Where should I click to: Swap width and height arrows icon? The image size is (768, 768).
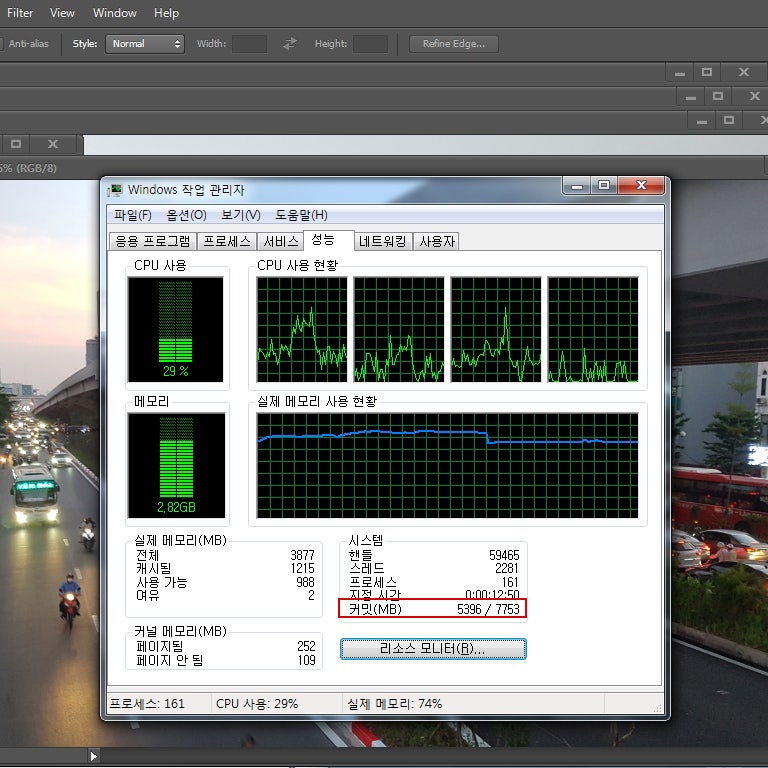click(290, 44)
